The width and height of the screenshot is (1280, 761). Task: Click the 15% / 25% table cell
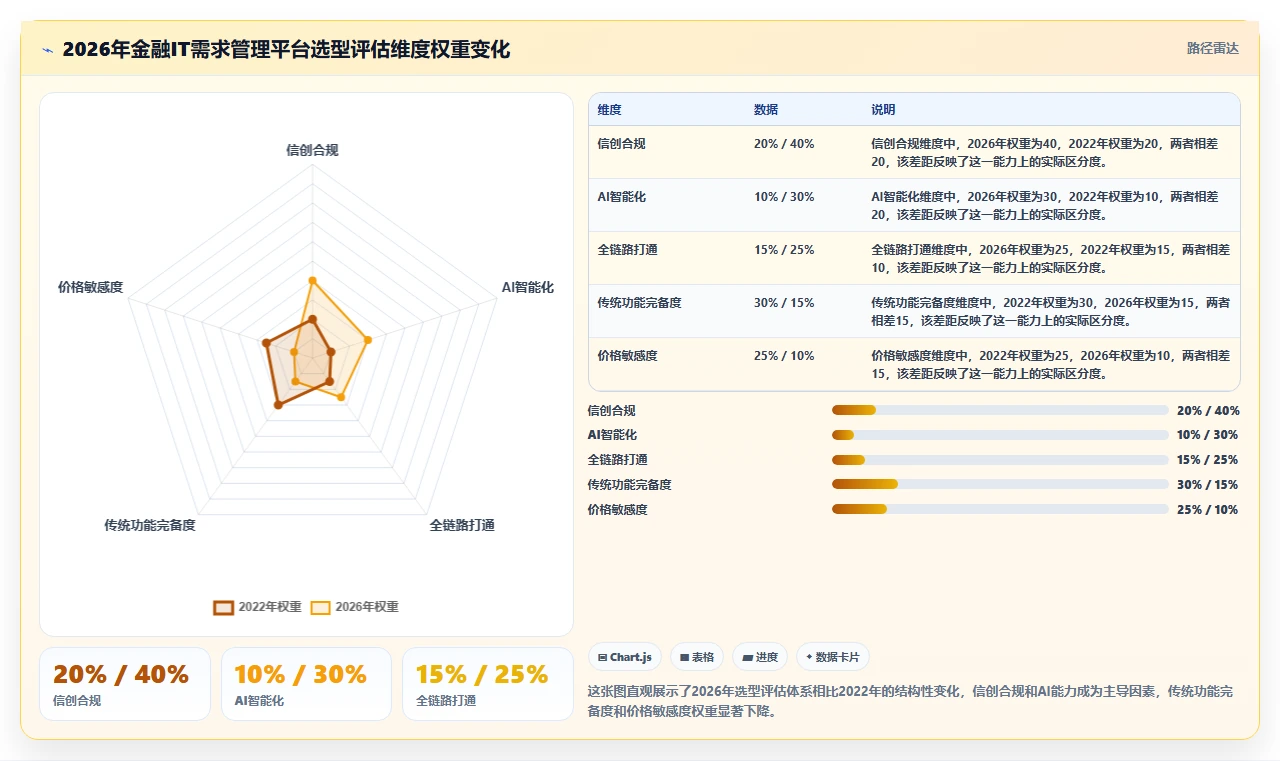tap(784, 249)
